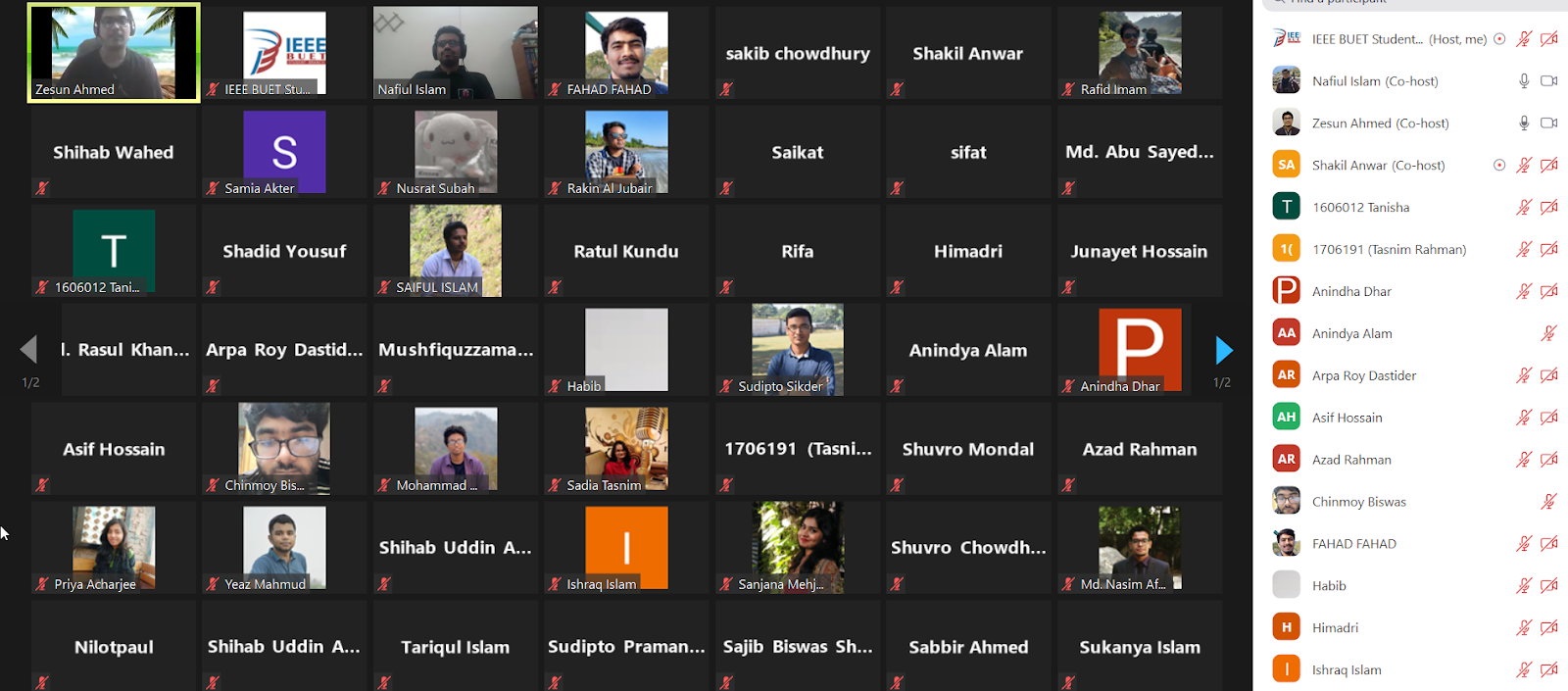
Task: Go to previous gallery page arrow
Action: (x=29, y=350)
